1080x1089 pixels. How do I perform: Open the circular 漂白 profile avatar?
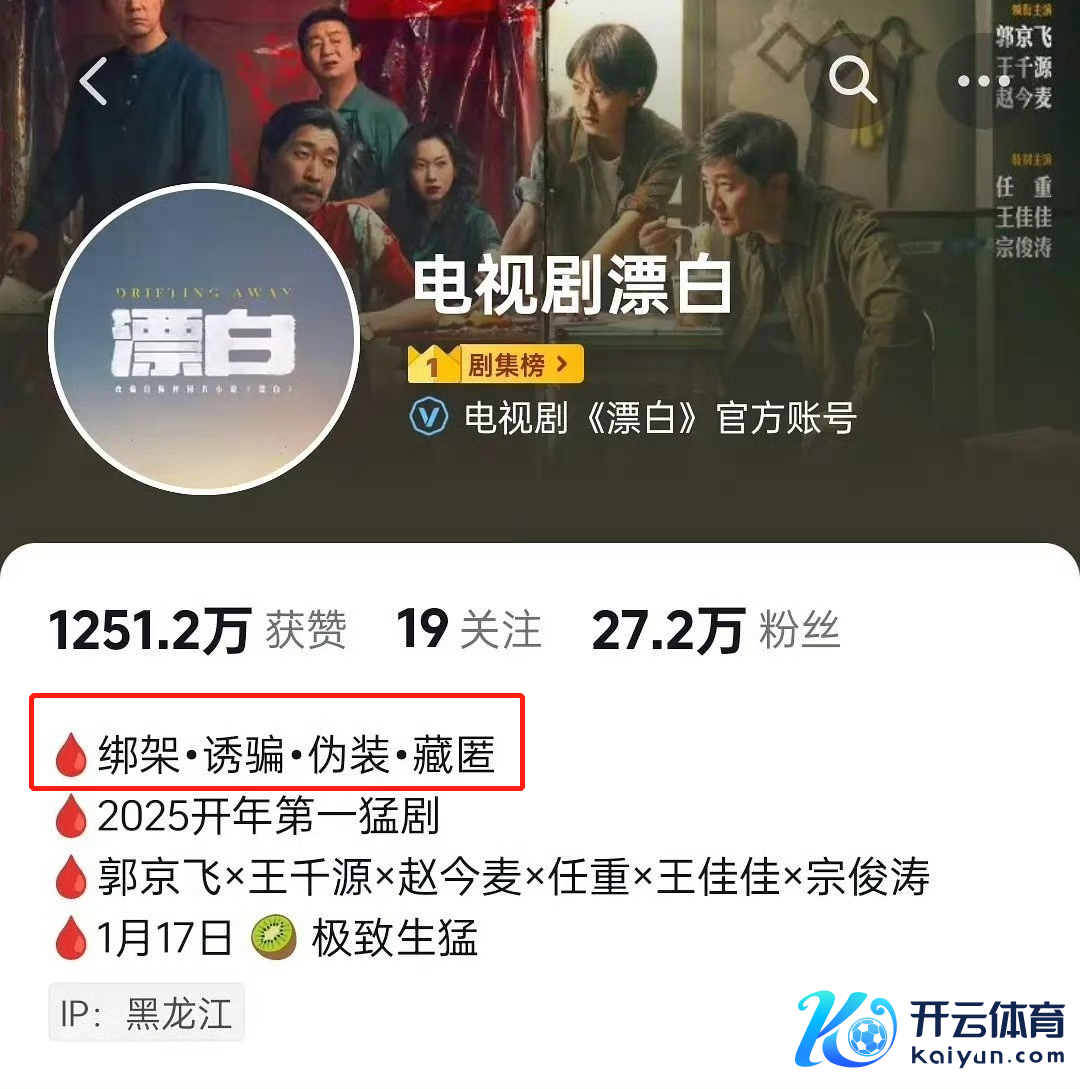(x=203, y=339)
